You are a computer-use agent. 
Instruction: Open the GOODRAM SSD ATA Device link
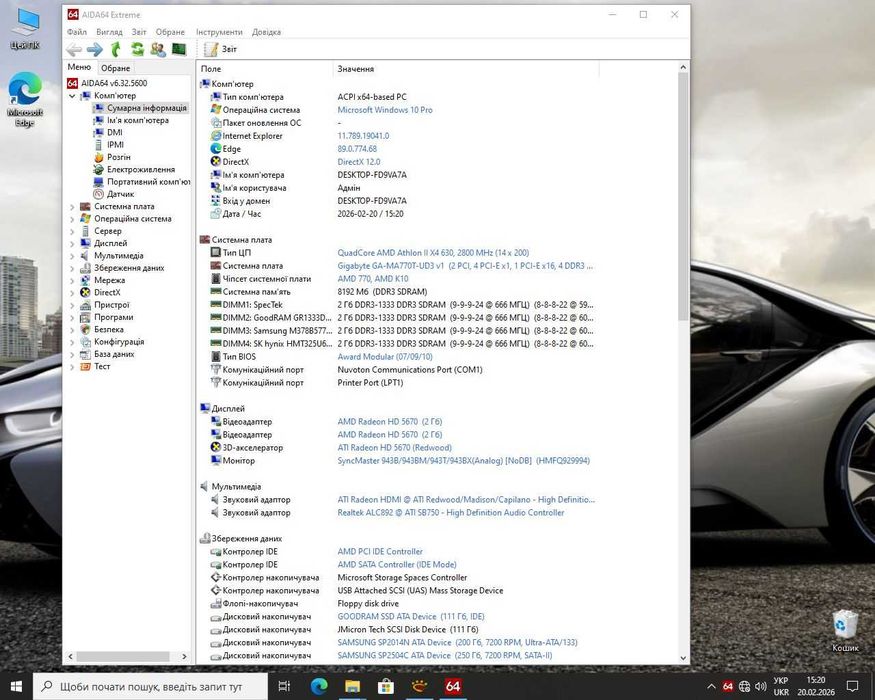411,616
